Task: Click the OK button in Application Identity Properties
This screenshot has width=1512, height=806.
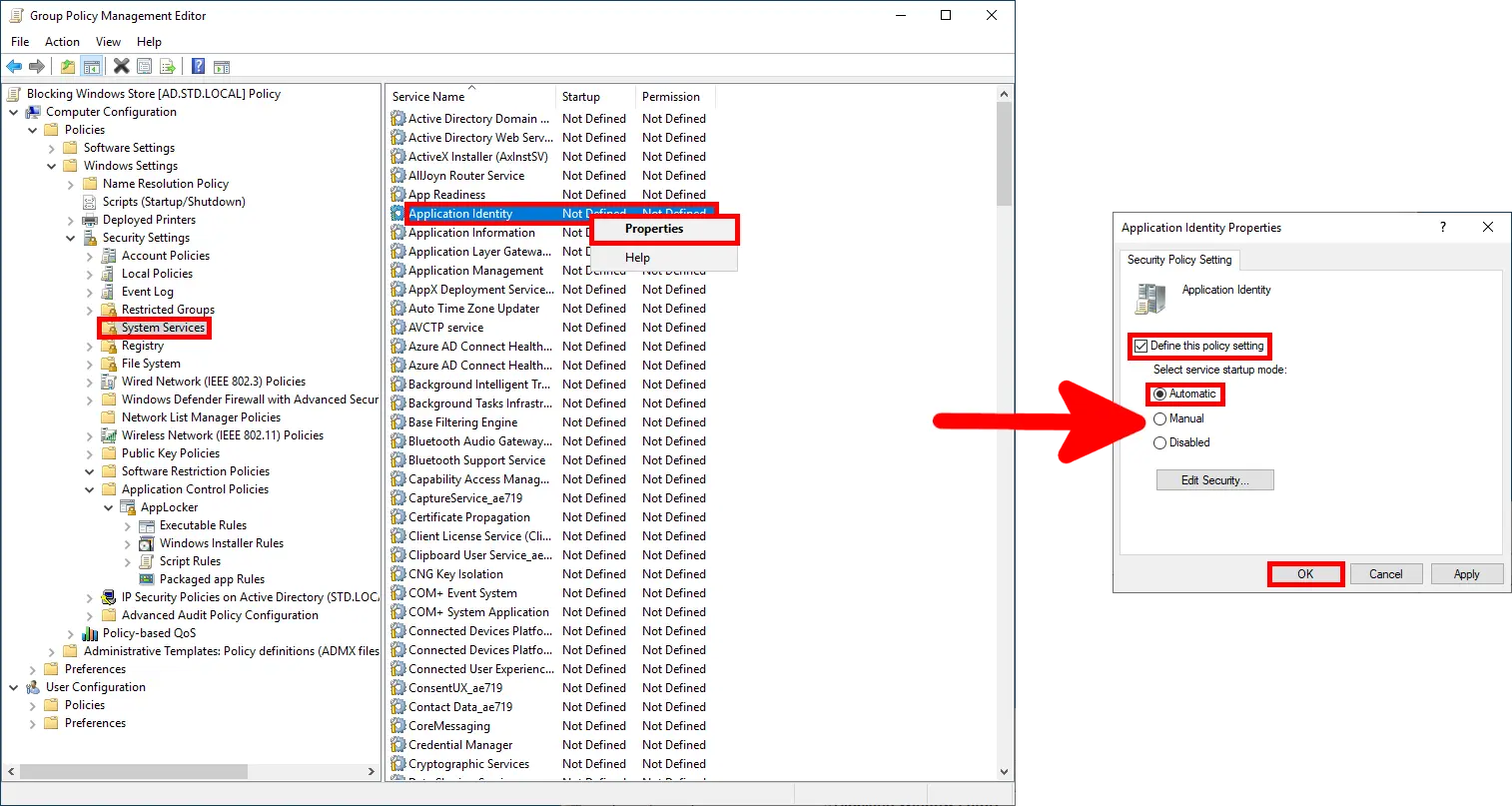Action: 1305,573
